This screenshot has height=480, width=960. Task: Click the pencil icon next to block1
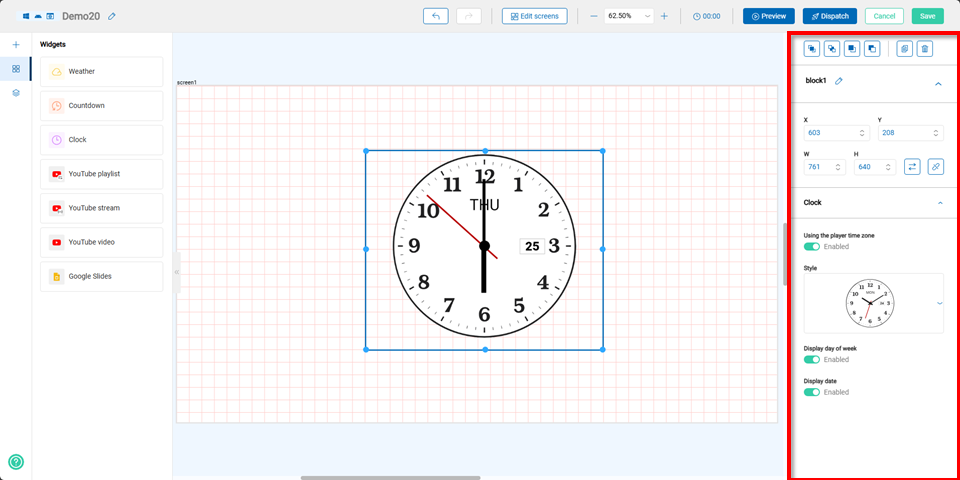(x=839, y=81)
